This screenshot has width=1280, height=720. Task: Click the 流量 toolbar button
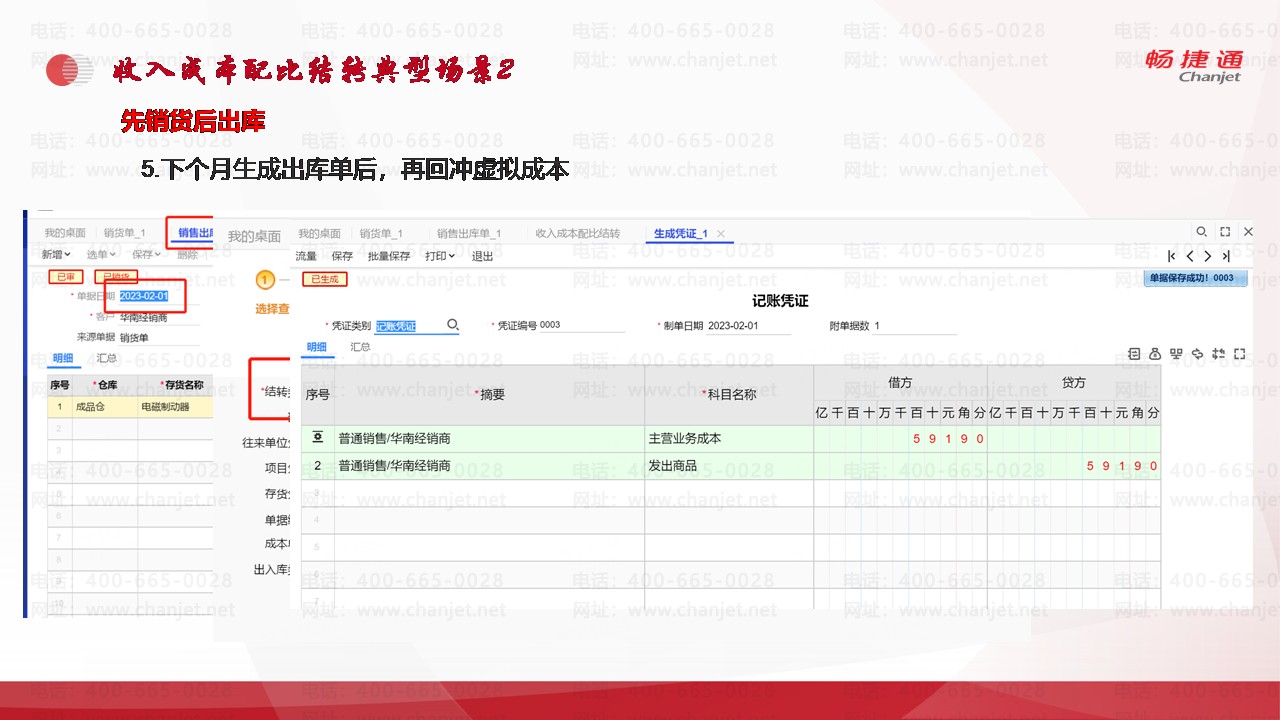click(x=306, y=256)
